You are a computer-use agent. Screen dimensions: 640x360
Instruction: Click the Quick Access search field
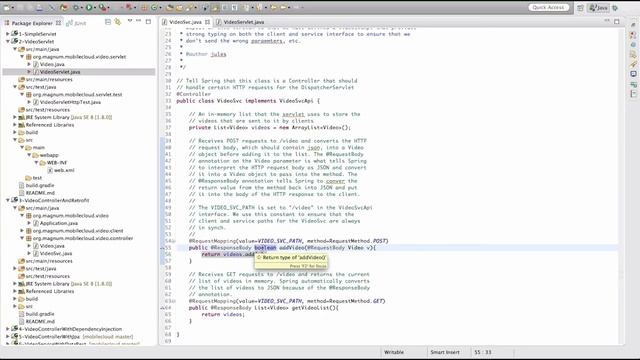(x=548, y=7)
